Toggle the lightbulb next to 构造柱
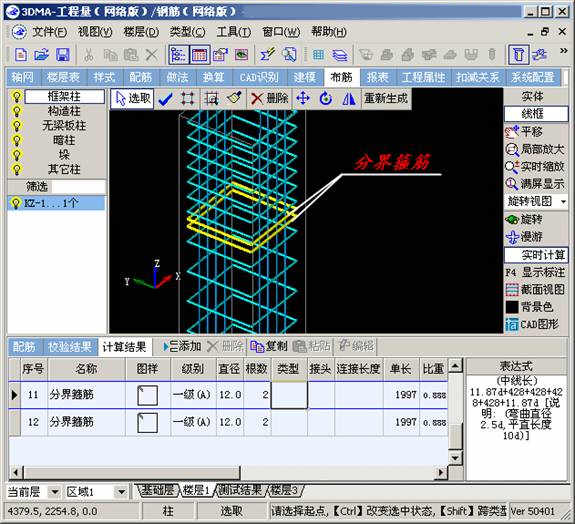The width and height of the screenshot is (575, 524). [16, 111]
